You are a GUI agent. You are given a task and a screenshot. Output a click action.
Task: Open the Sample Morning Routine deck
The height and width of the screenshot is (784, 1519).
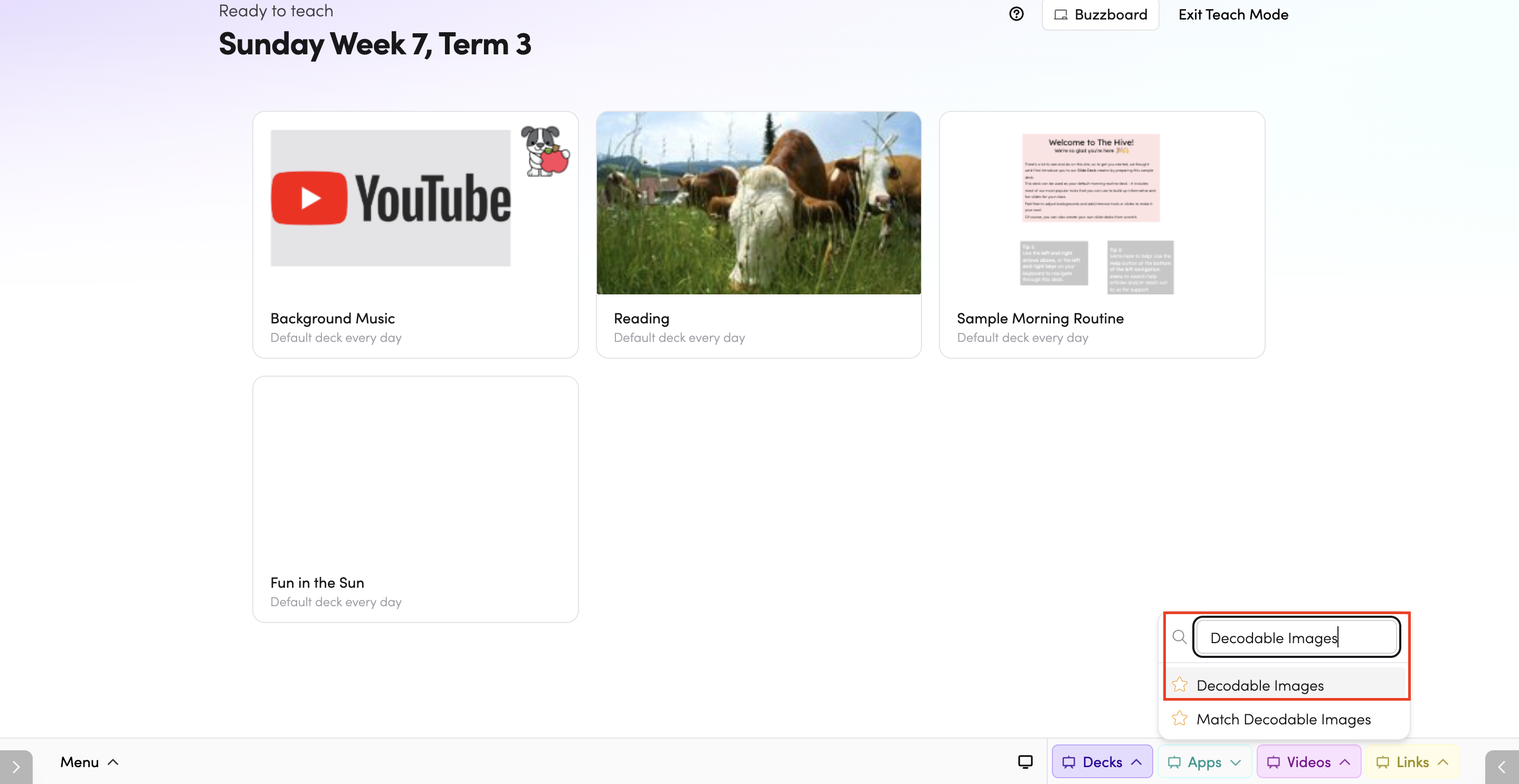tap(1102, 235)
